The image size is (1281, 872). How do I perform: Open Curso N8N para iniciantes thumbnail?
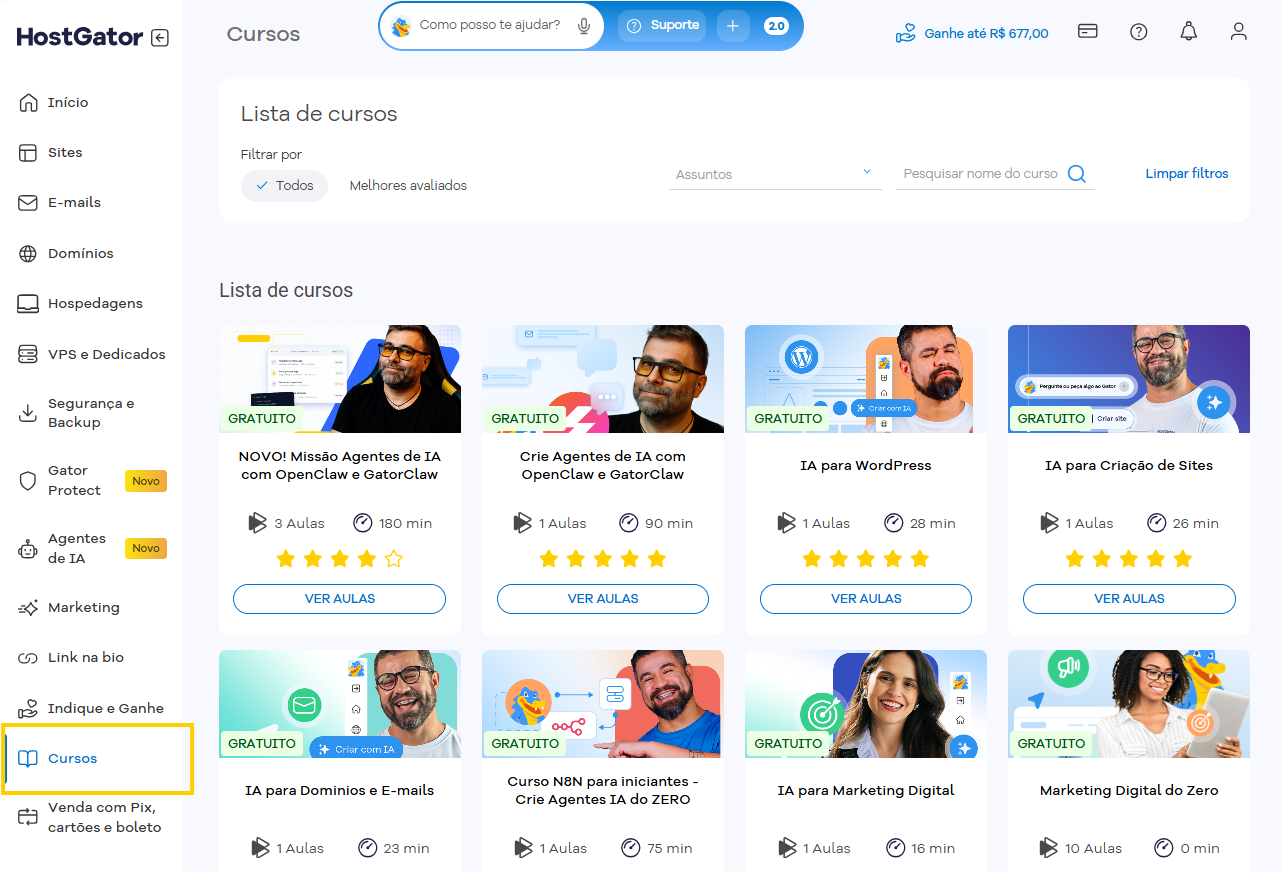coord(603,704)
